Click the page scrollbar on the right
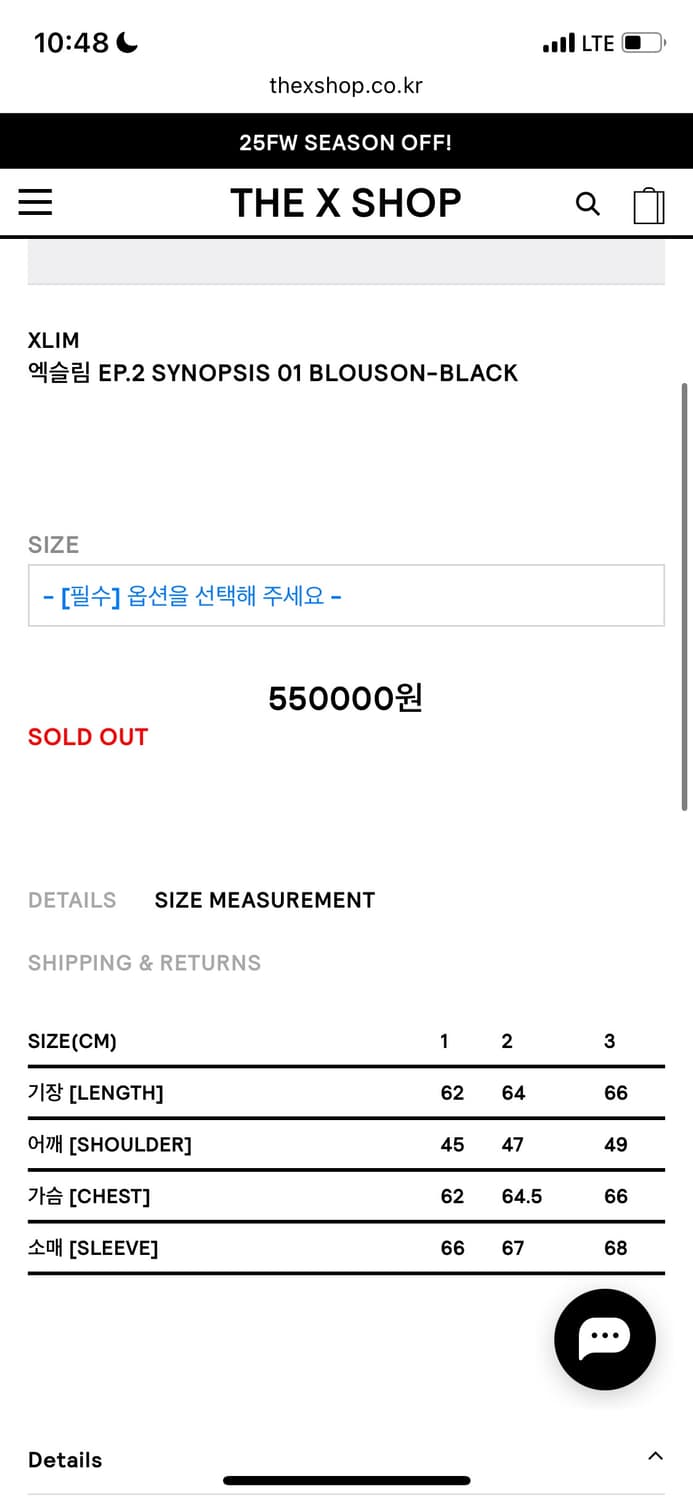 point(685,596)
